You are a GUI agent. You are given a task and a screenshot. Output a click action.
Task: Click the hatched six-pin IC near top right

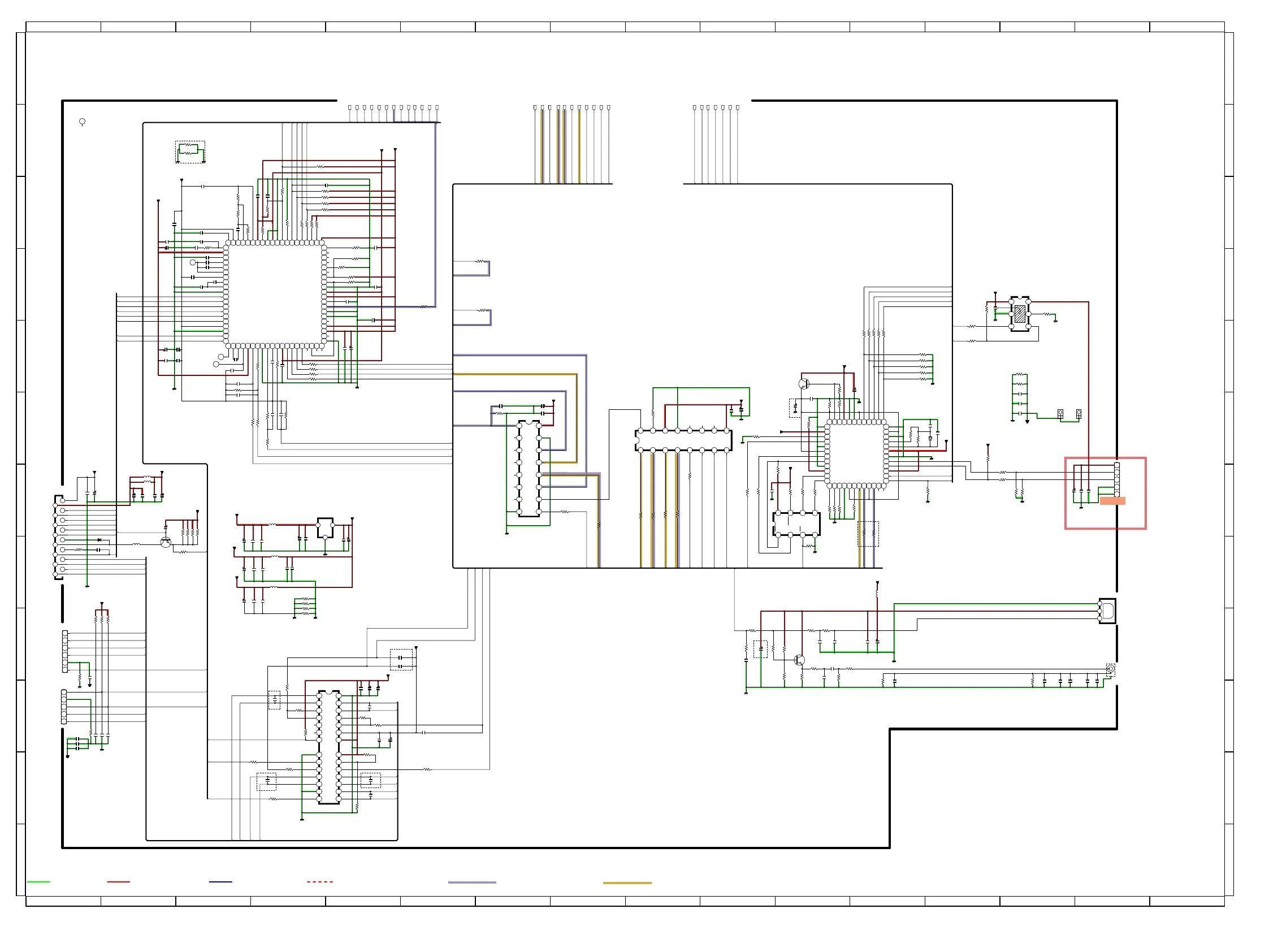[1019, 314]
